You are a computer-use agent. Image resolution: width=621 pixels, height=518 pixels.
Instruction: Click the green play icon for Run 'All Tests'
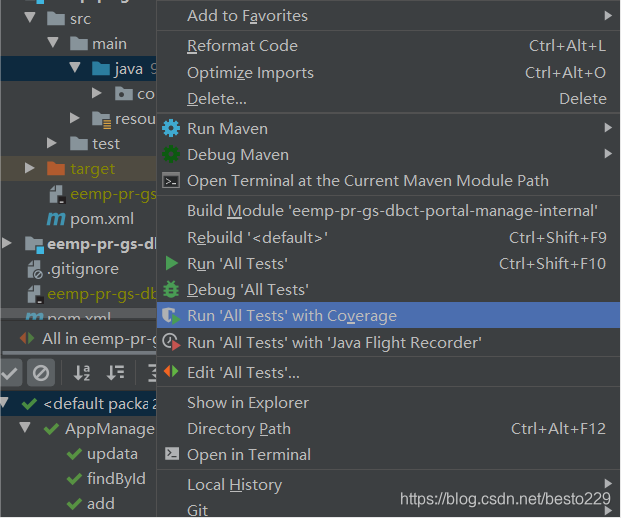click(x=171, y=263)
